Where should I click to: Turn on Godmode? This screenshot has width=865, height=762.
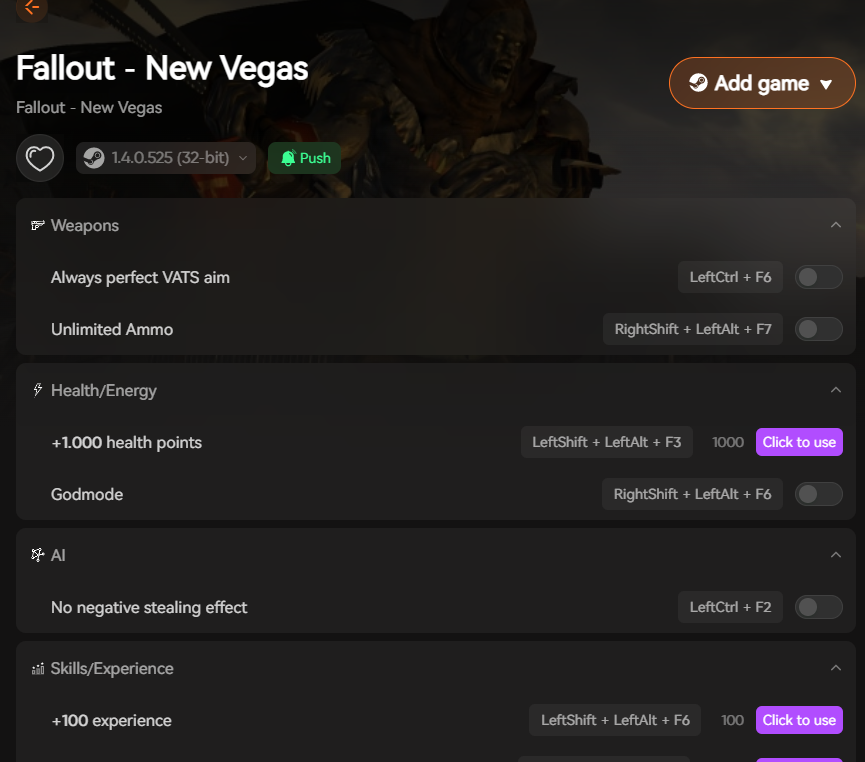[x=818, y=493]
